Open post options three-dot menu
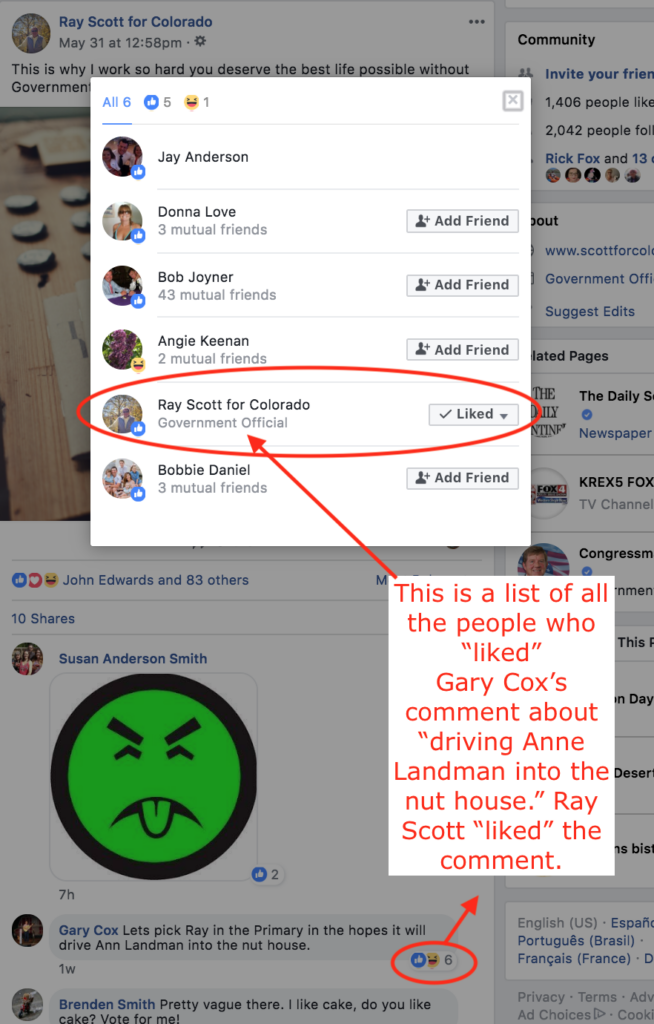Image resolution: width=654 pixels, height=1024 pixels. point(477,22)
